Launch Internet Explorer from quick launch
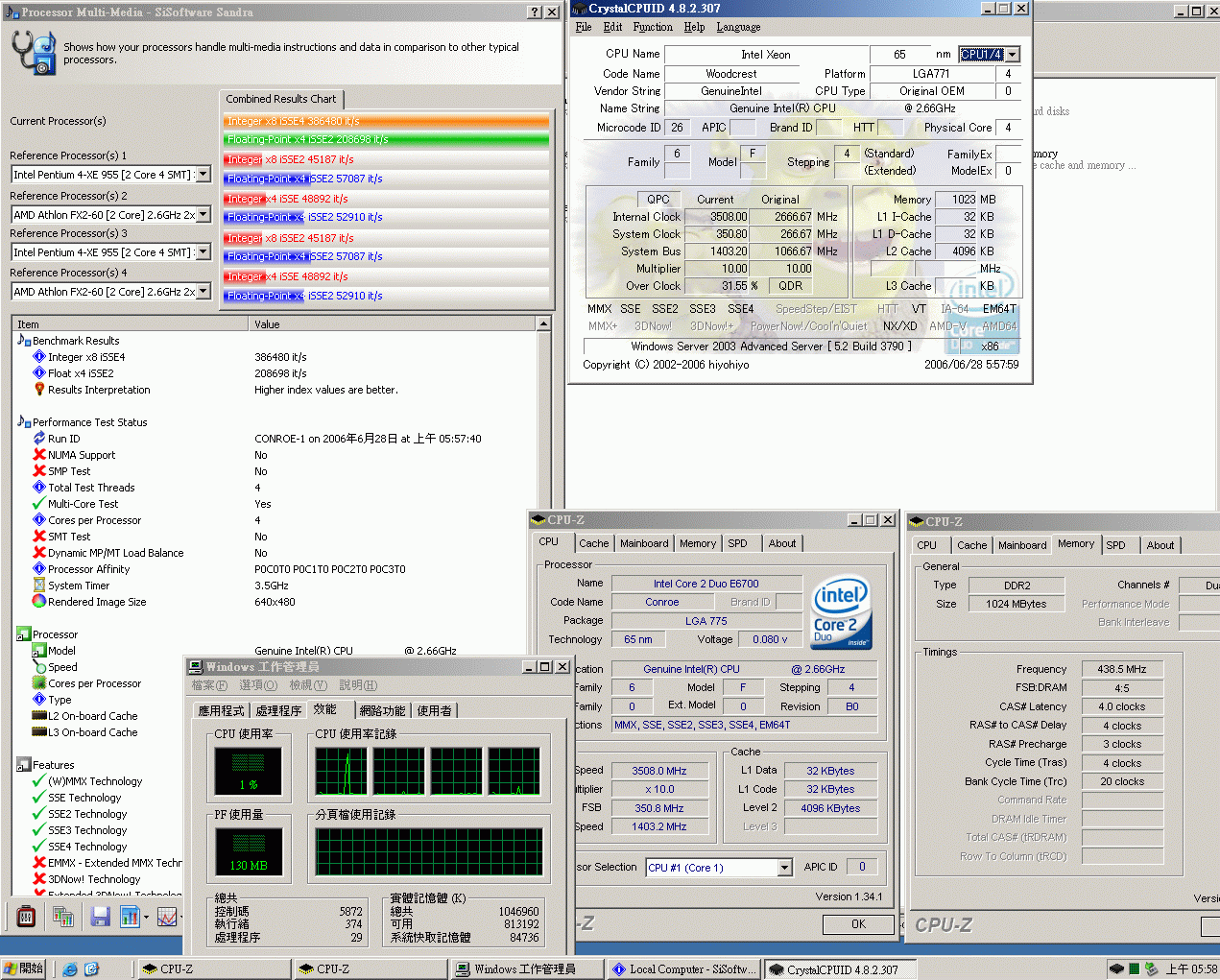Image resolution: width=1220 pixels, height=980 pixels. 70,969
